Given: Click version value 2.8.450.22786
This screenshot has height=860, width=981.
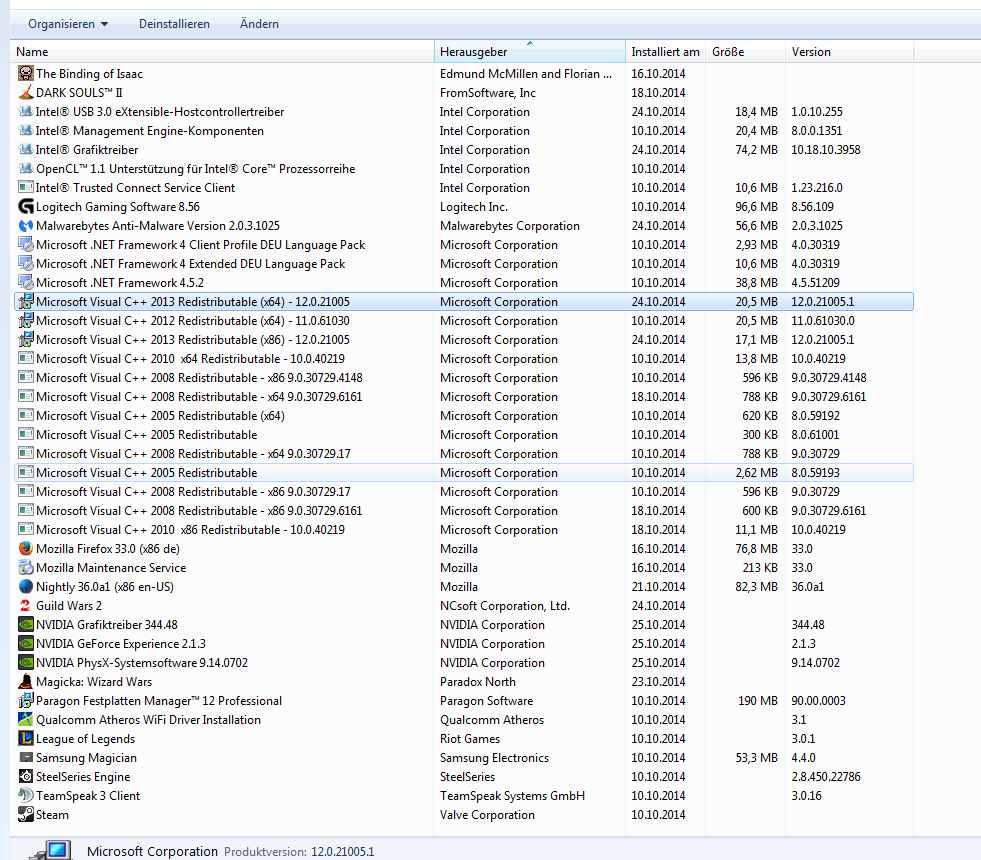Looking at the screenshot, I should (826, 777).
